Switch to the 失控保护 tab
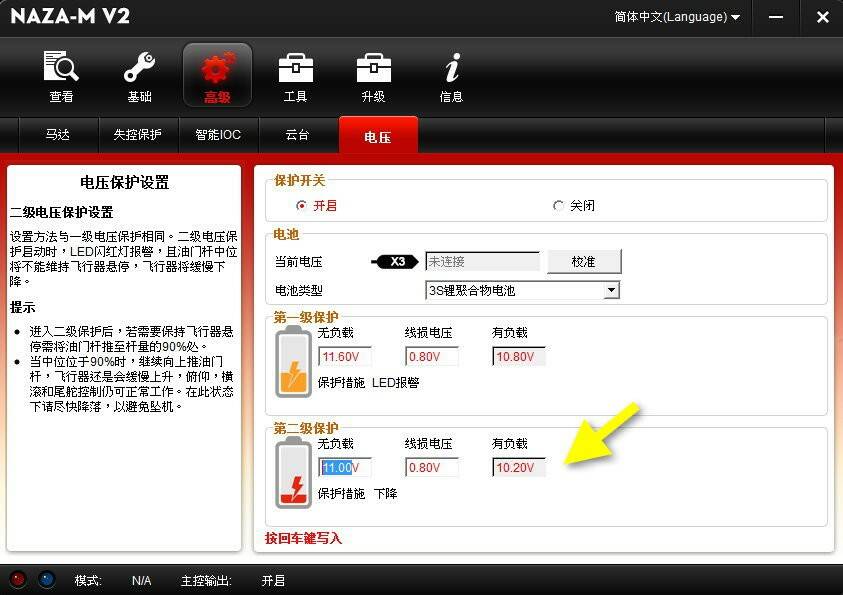Viewport: 843px width, 595px height. coord(138,135)
